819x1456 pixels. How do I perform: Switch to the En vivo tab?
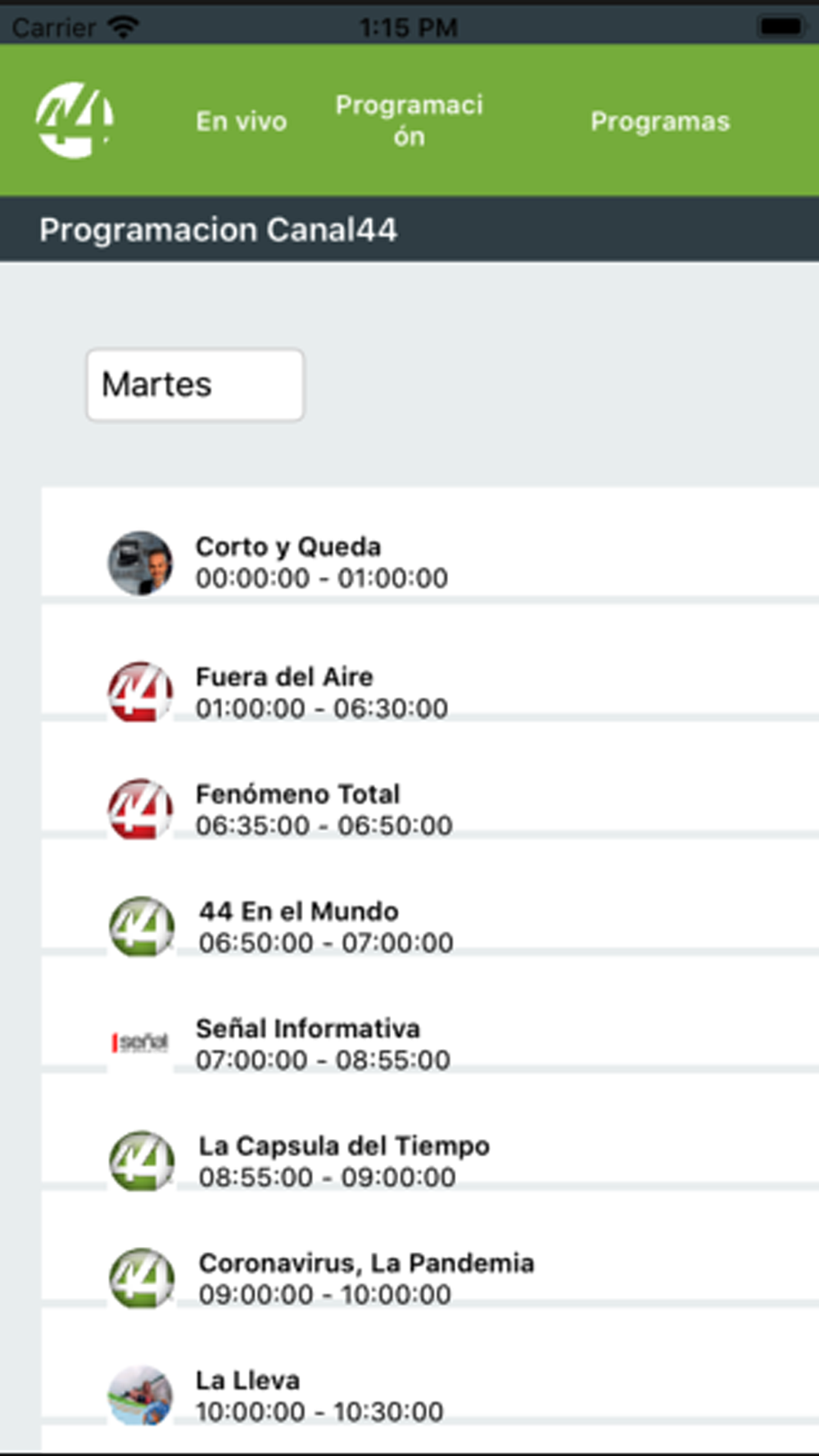pyautogui.click(x=242, y=121)
